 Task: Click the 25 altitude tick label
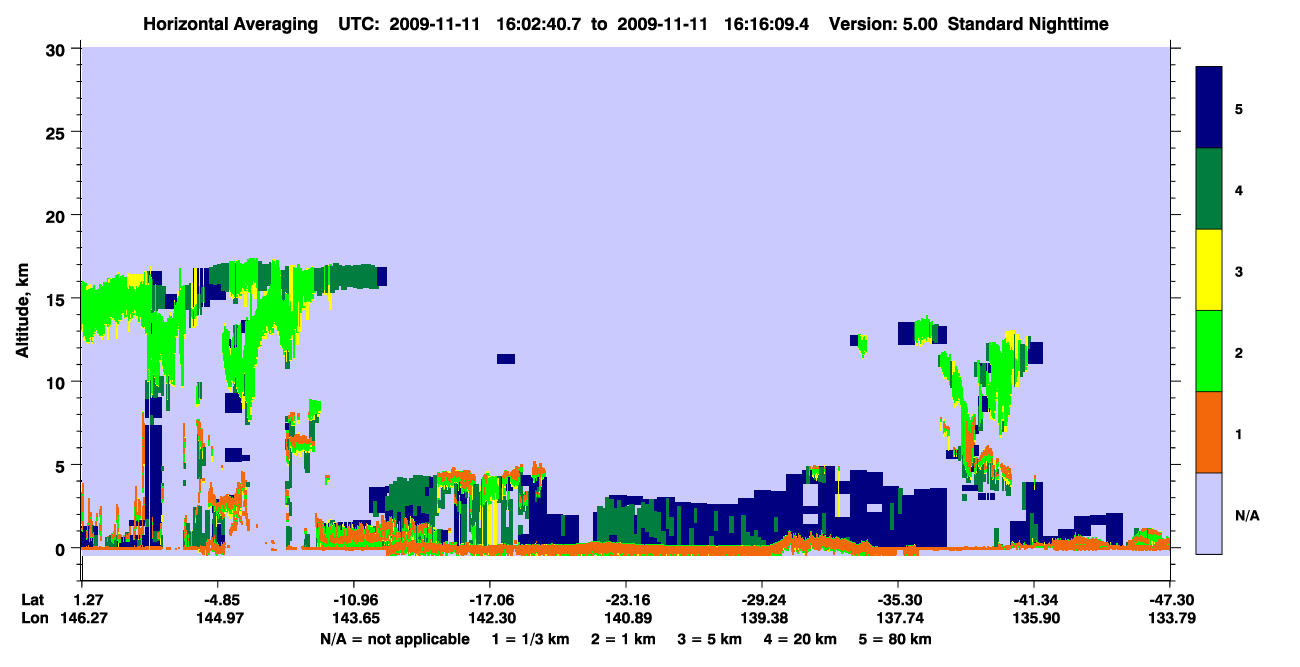tap(57, 132)
